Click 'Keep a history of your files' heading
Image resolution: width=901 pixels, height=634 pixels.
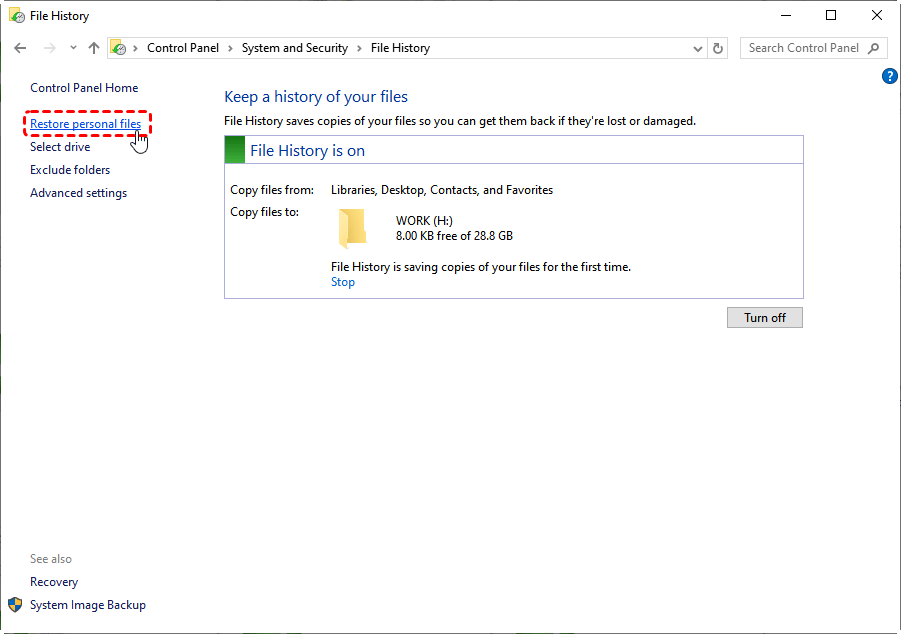click(316, 97)
